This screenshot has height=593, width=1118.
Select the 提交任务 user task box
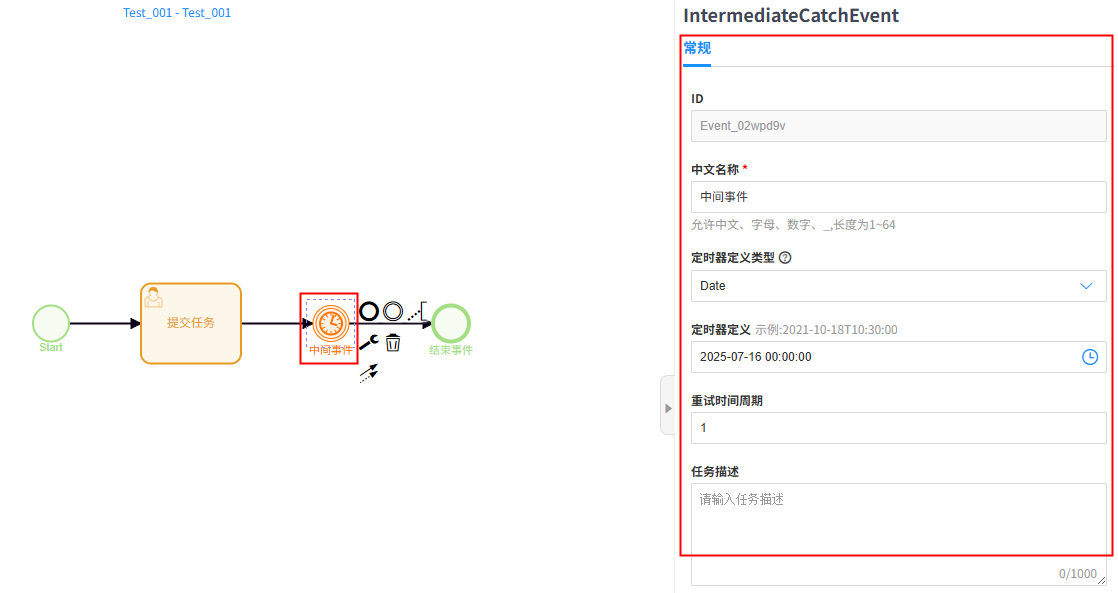190,324
